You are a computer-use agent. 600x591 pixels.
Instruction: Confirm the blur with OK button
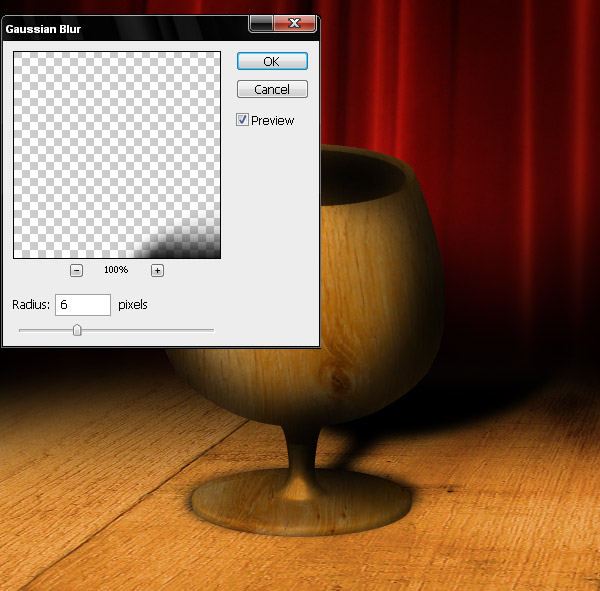pos(272,61)
